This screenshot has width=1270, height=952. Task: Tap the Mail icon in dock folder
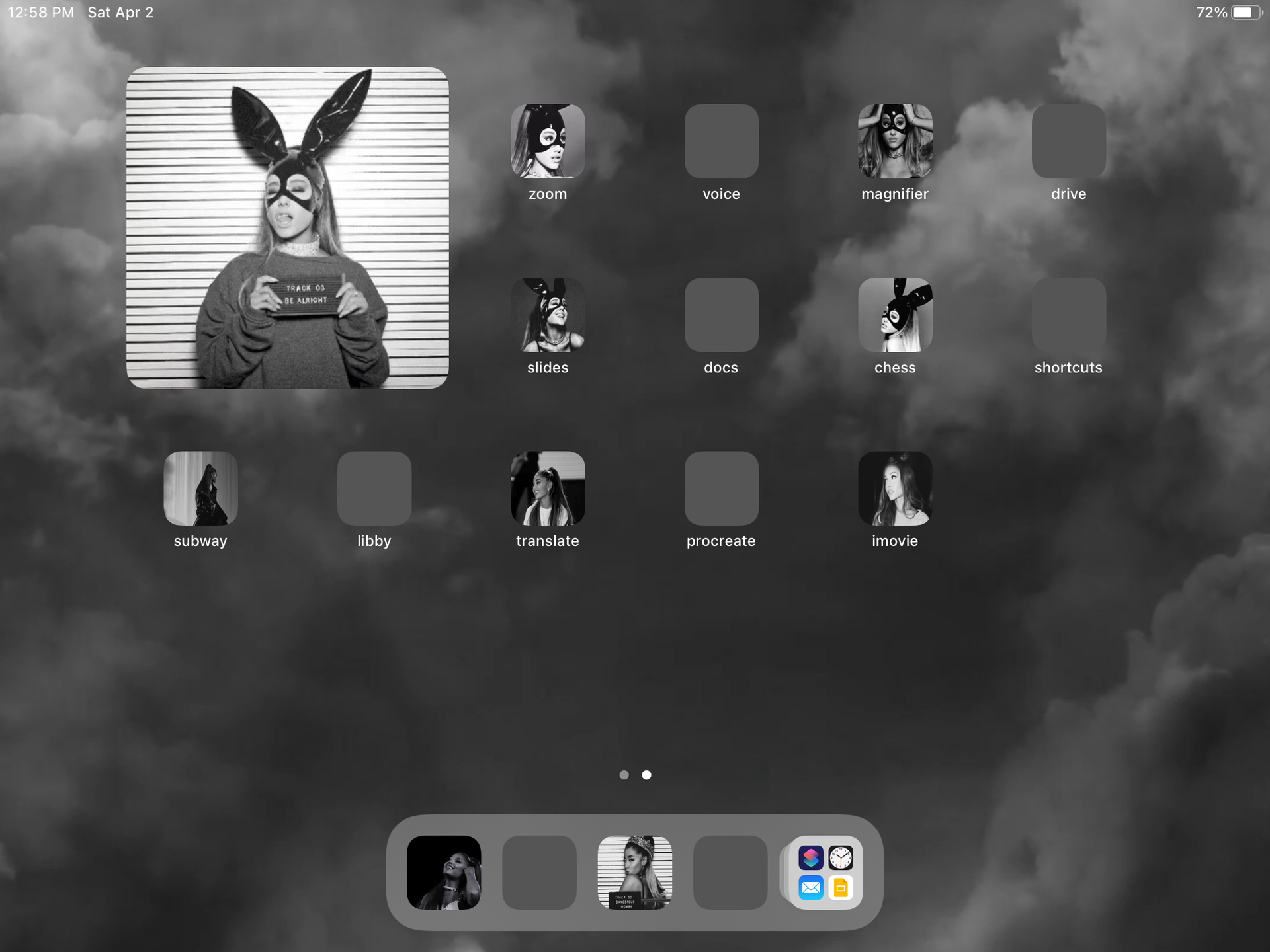click(811, 888)
